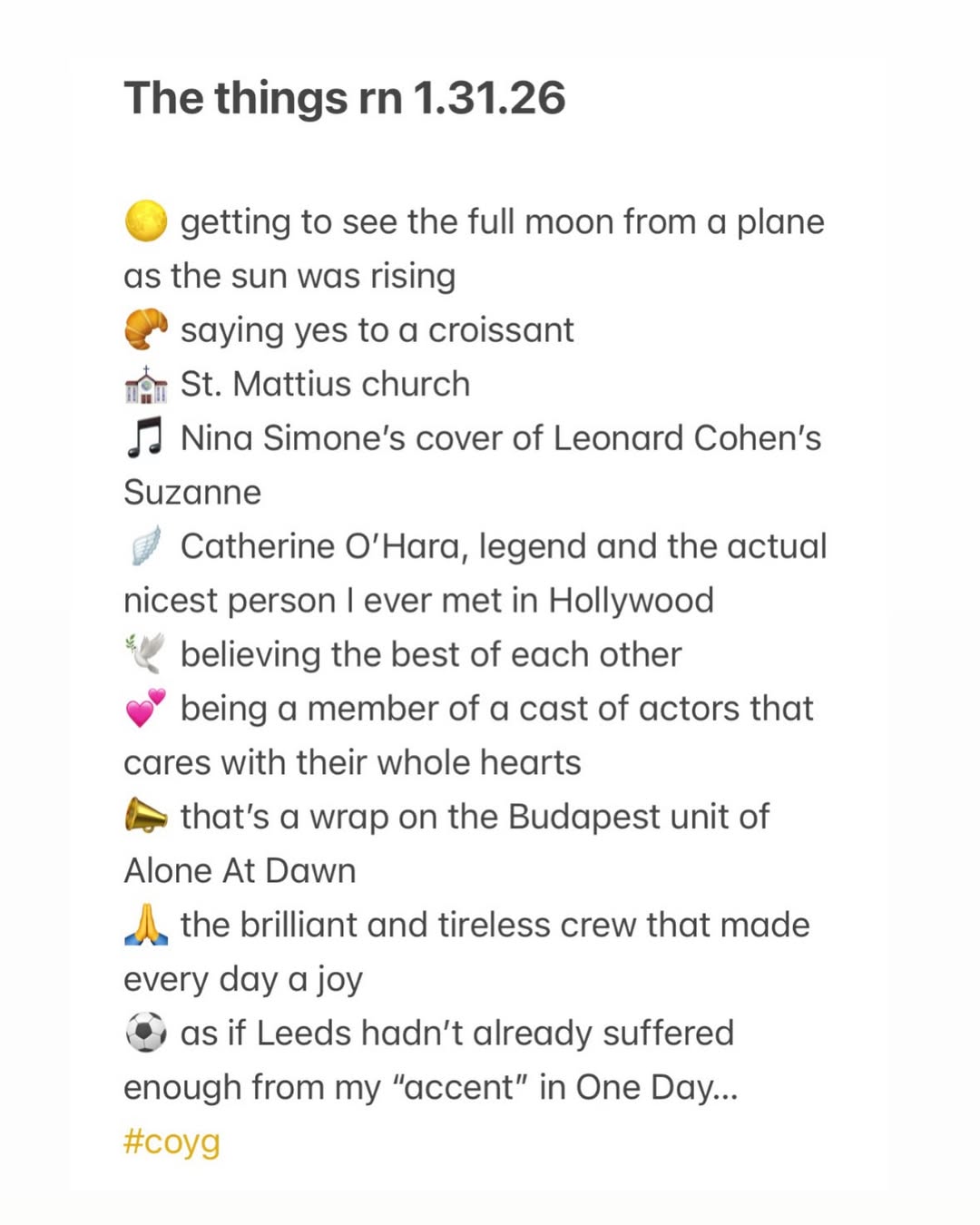The width and height of the screenshot is (980, 1225).
Task: Select the two pink hearts emoji
Action: pos(145,709)
